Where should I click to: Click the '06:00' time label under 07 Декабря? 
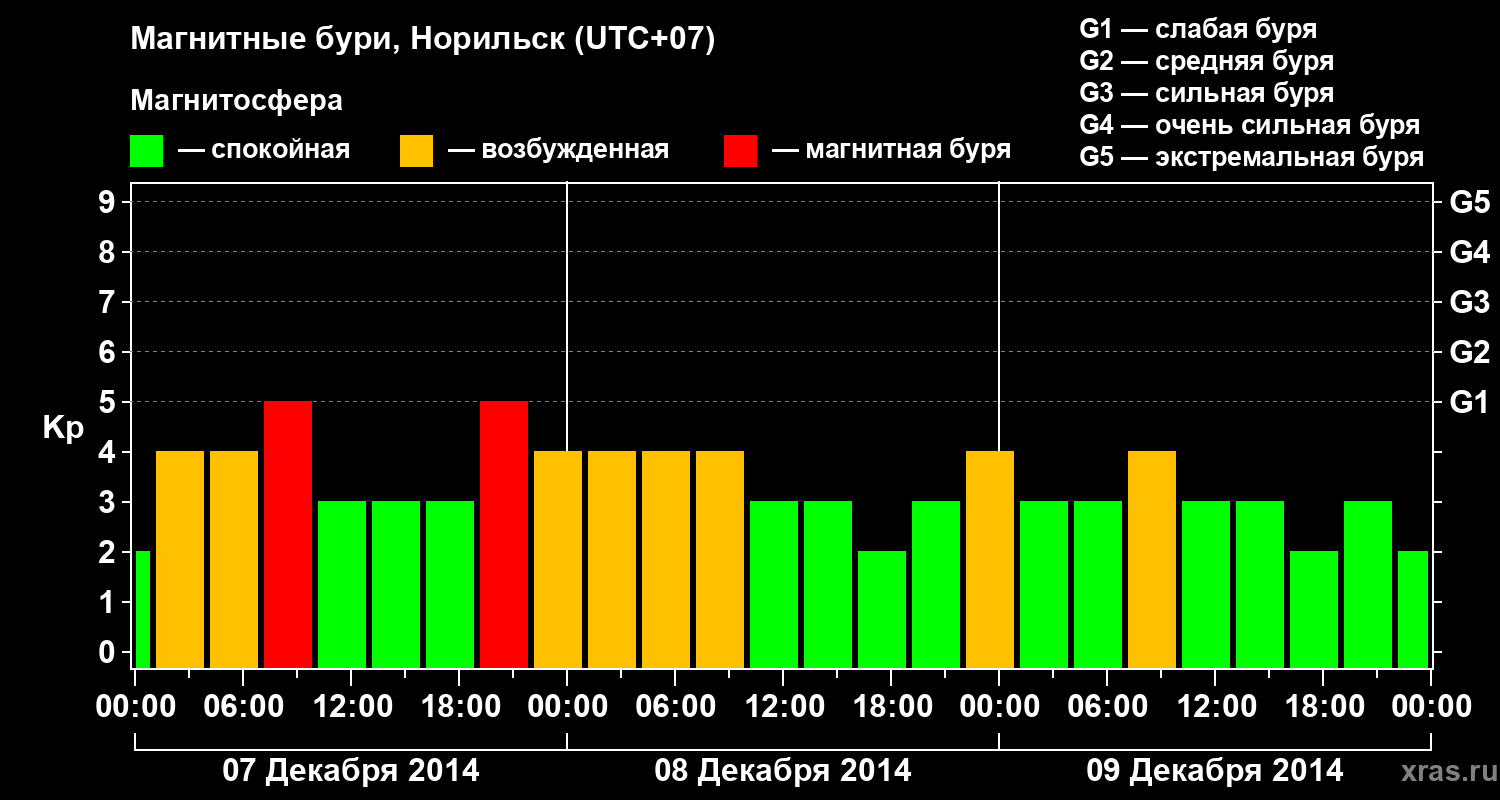[243, 706]
